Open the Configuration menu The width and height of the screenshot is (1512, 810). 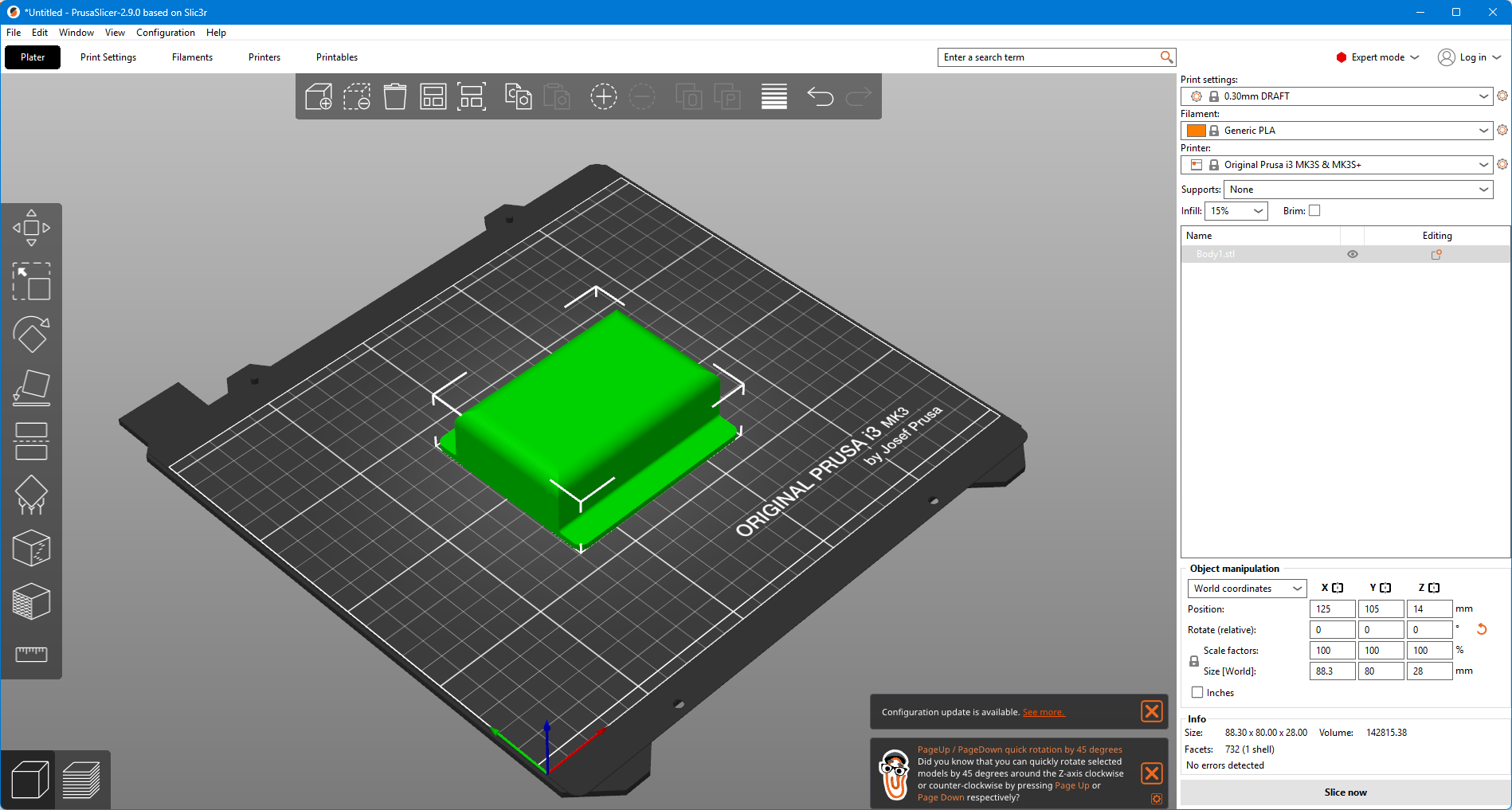point(166,33)
